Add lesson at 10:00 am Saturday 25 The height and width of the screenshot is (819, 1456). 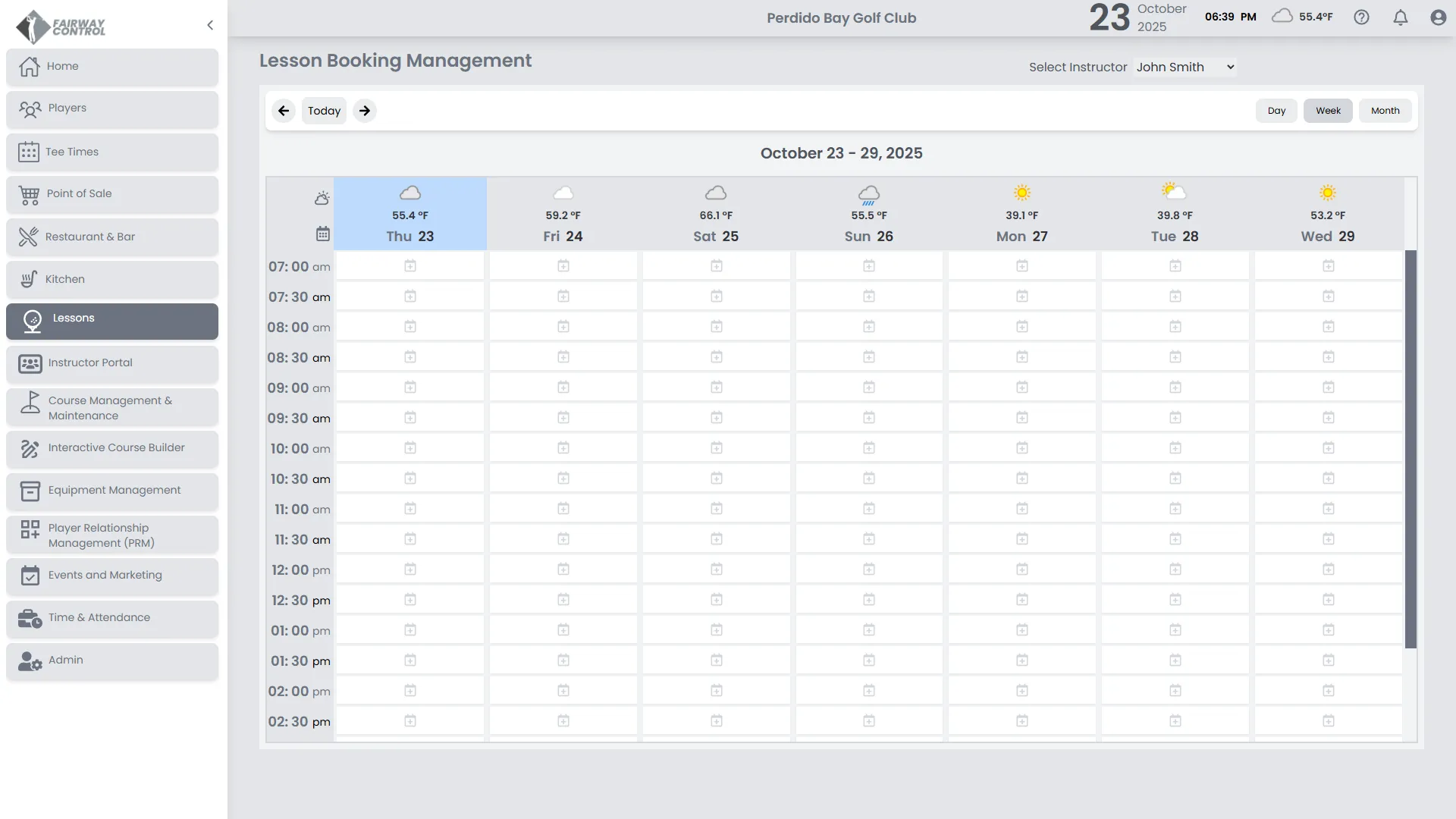[x=716, y=448]
